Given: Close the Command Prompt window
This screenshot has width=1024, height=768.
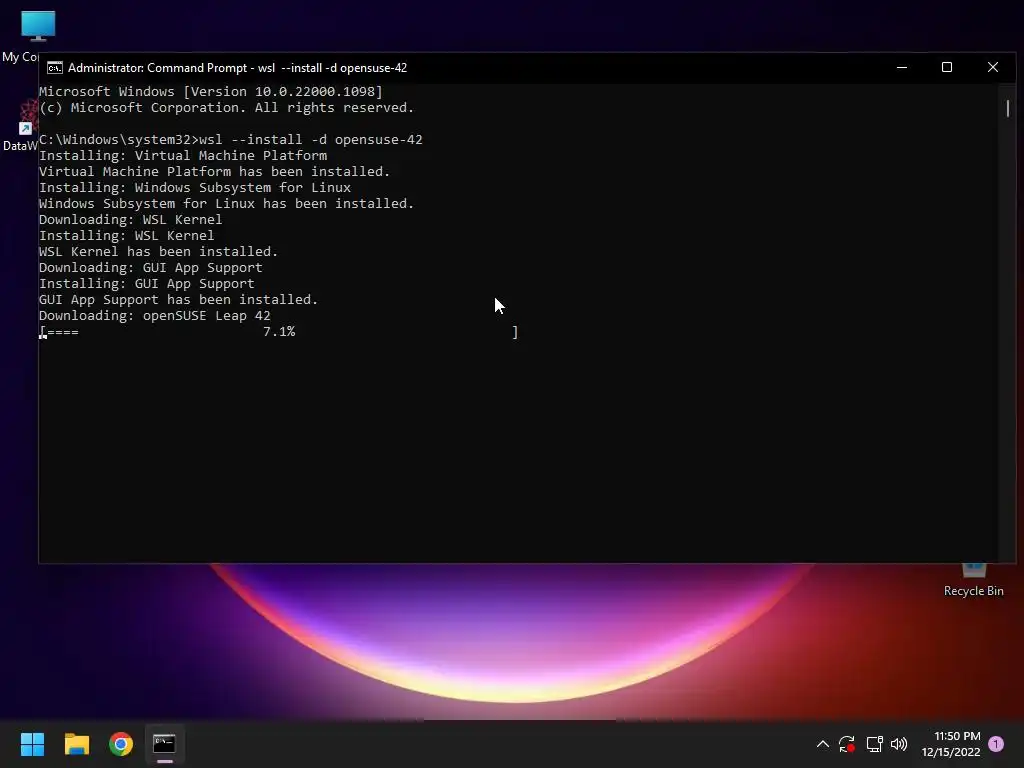Looking at the screenshot, I should tap(993, 67).
